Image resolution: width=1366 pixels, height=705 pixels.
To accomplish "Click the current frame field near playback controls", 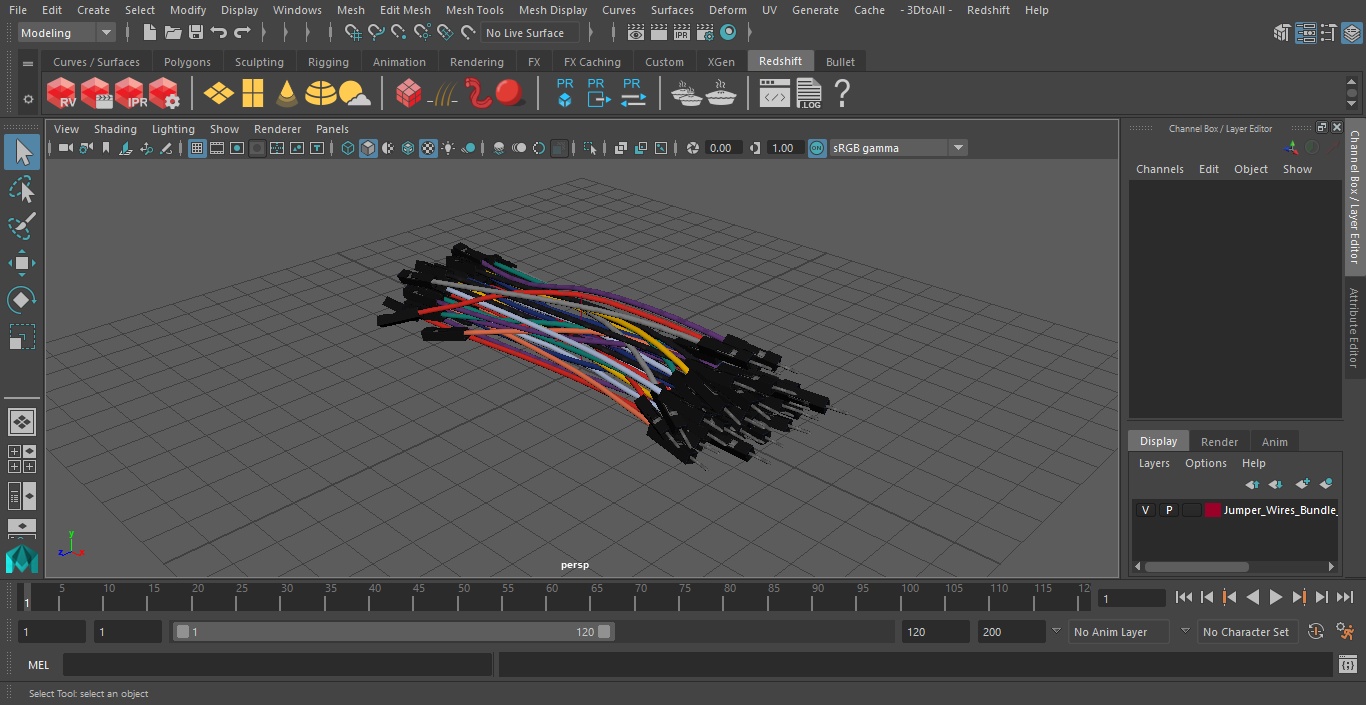I will click(1131, 598).
